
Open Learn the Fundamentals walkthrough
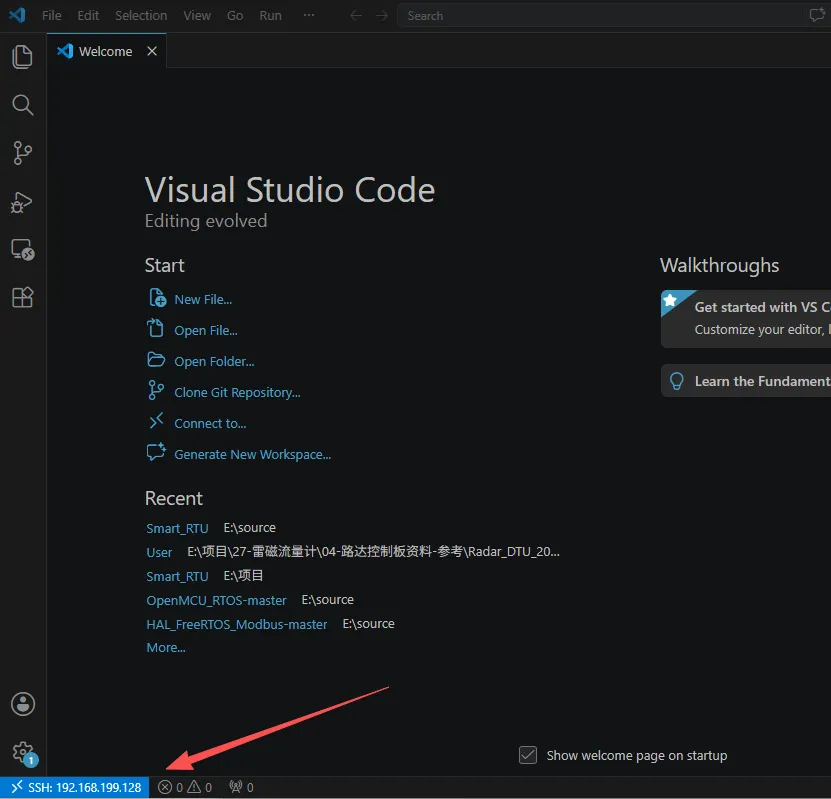click(746, 381)
